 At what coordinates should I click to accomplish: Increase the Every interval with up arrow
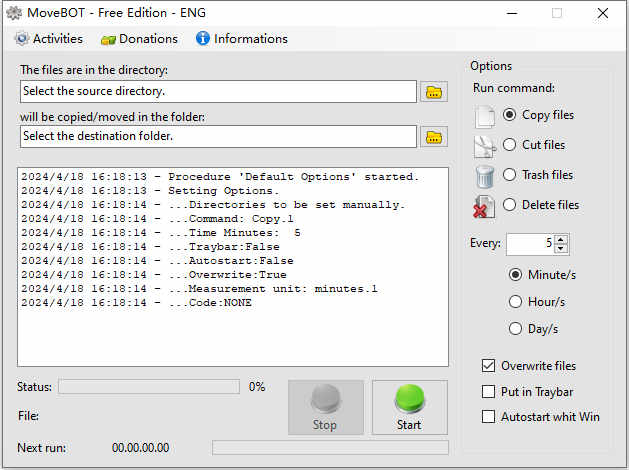[x=561, y=240]
